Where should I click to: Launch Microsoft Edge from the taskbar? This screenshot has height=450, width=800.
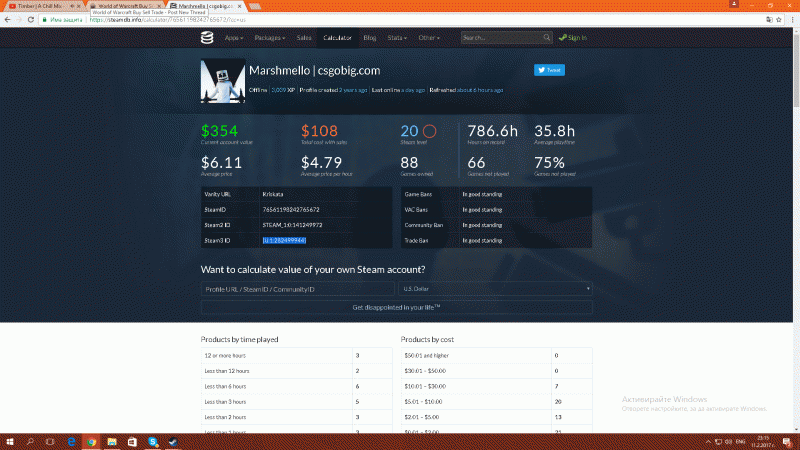(71, 442)
